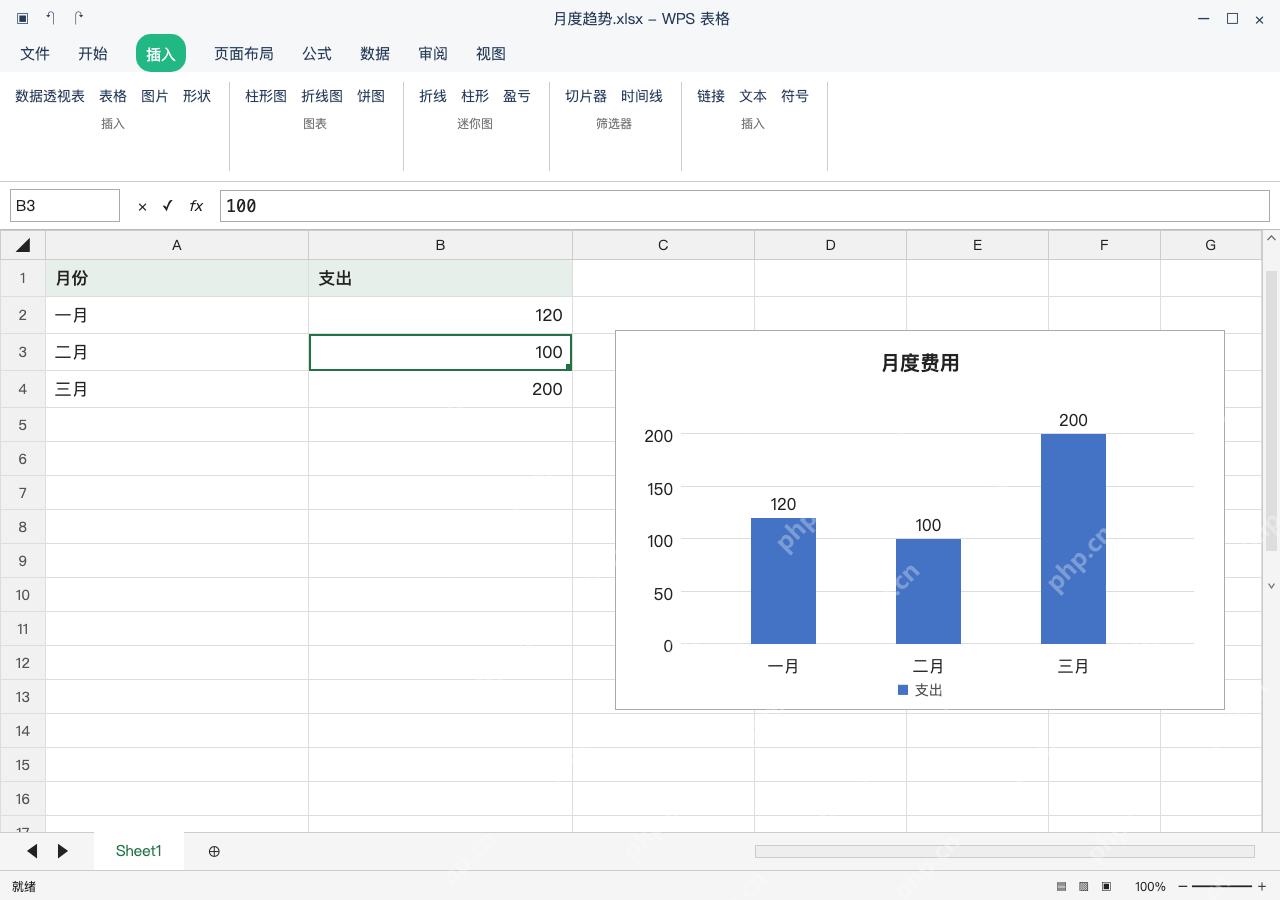Insert a 折线图 chart
This screenshot has height=900, width=1280.
322,96
